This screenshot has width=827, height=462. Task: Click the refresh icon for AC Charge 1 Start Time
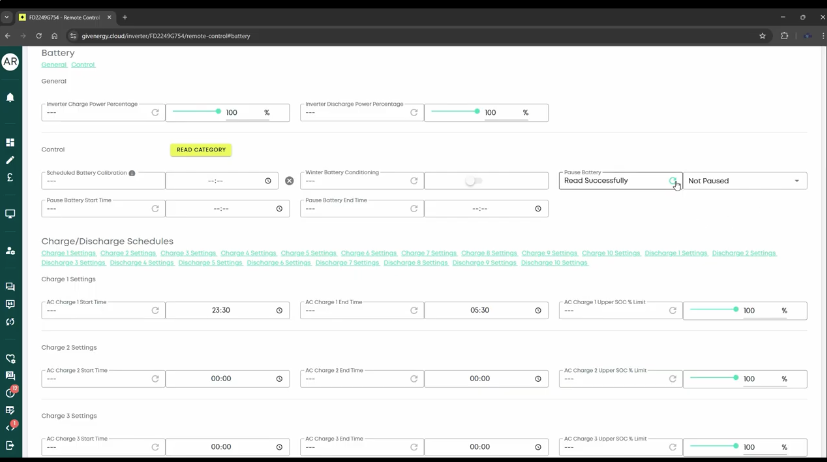[x=155, y=310]
